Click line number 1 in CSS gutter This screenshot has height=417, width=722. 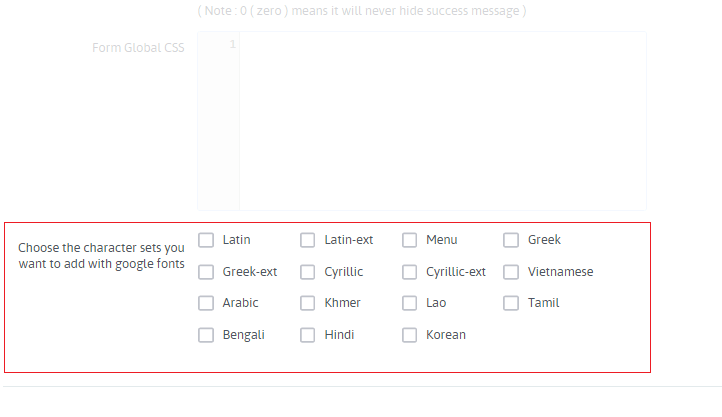coord(232,45)
